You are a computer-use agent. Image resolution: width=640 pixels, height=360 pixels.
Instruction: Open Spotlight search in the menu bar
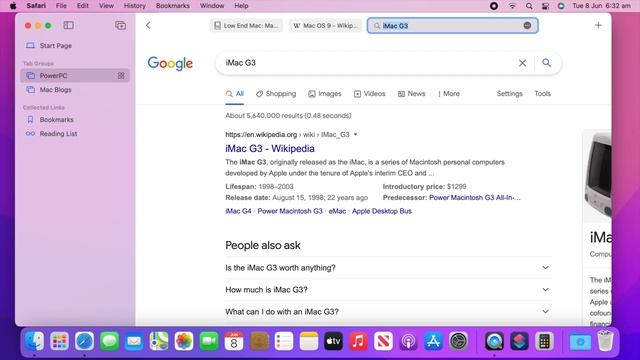[529, 6]
